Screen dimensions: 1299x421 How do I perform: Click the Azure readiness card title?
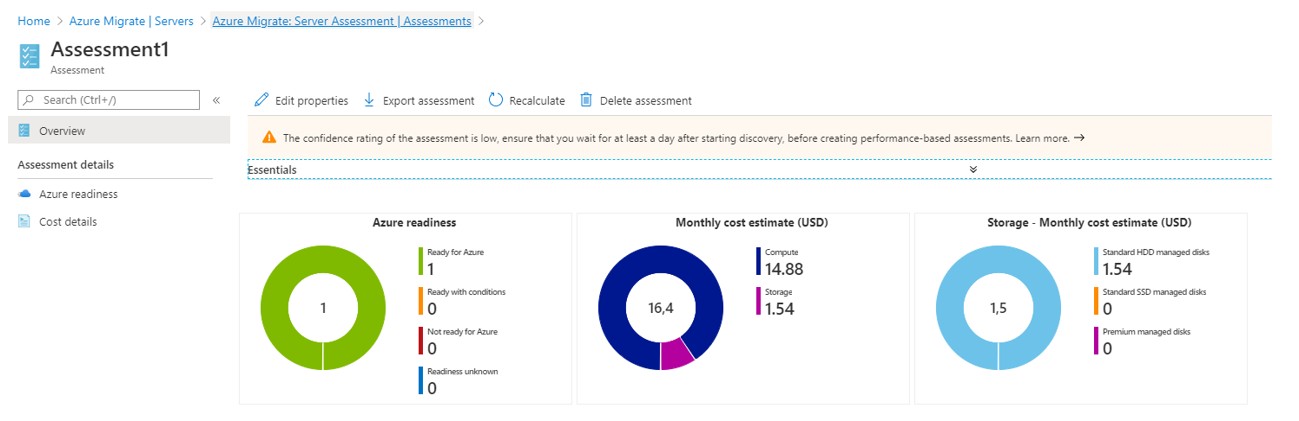[414, 223]
